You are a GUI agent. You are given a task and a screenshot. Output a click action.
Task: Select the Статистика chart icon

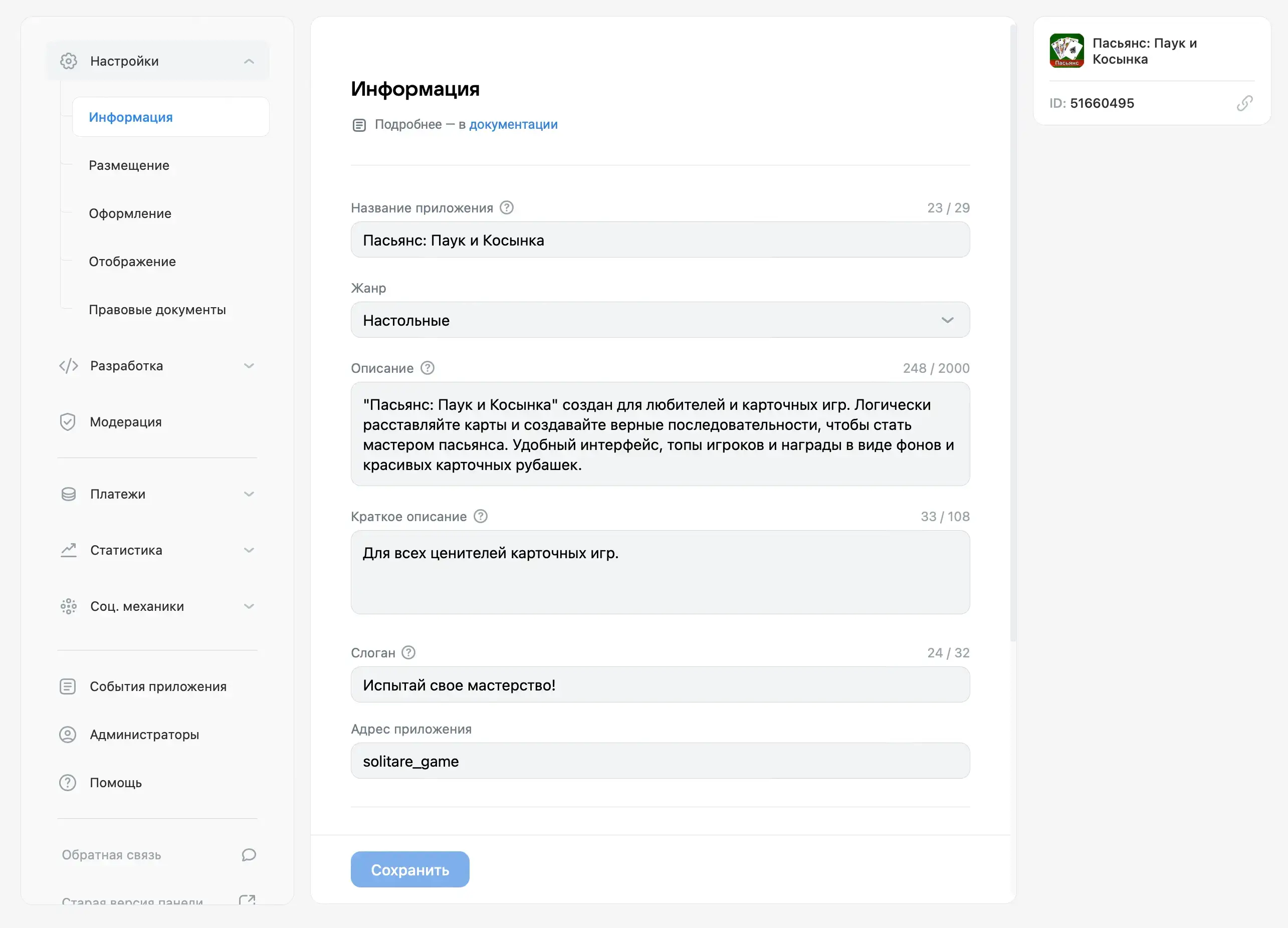coord(69,550)
